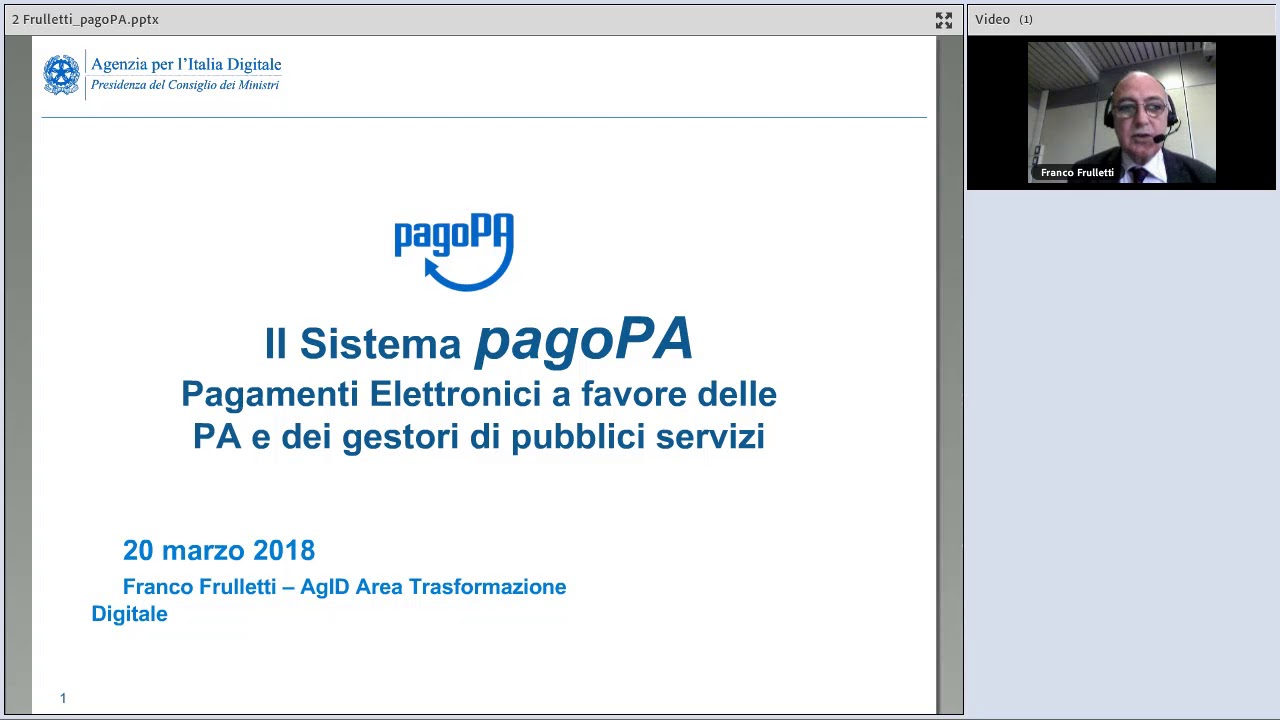Click 'Agenzia per l'Italia Digitale' header text
The width and height of the screenshot is (1280, 720).
point(186,64)
